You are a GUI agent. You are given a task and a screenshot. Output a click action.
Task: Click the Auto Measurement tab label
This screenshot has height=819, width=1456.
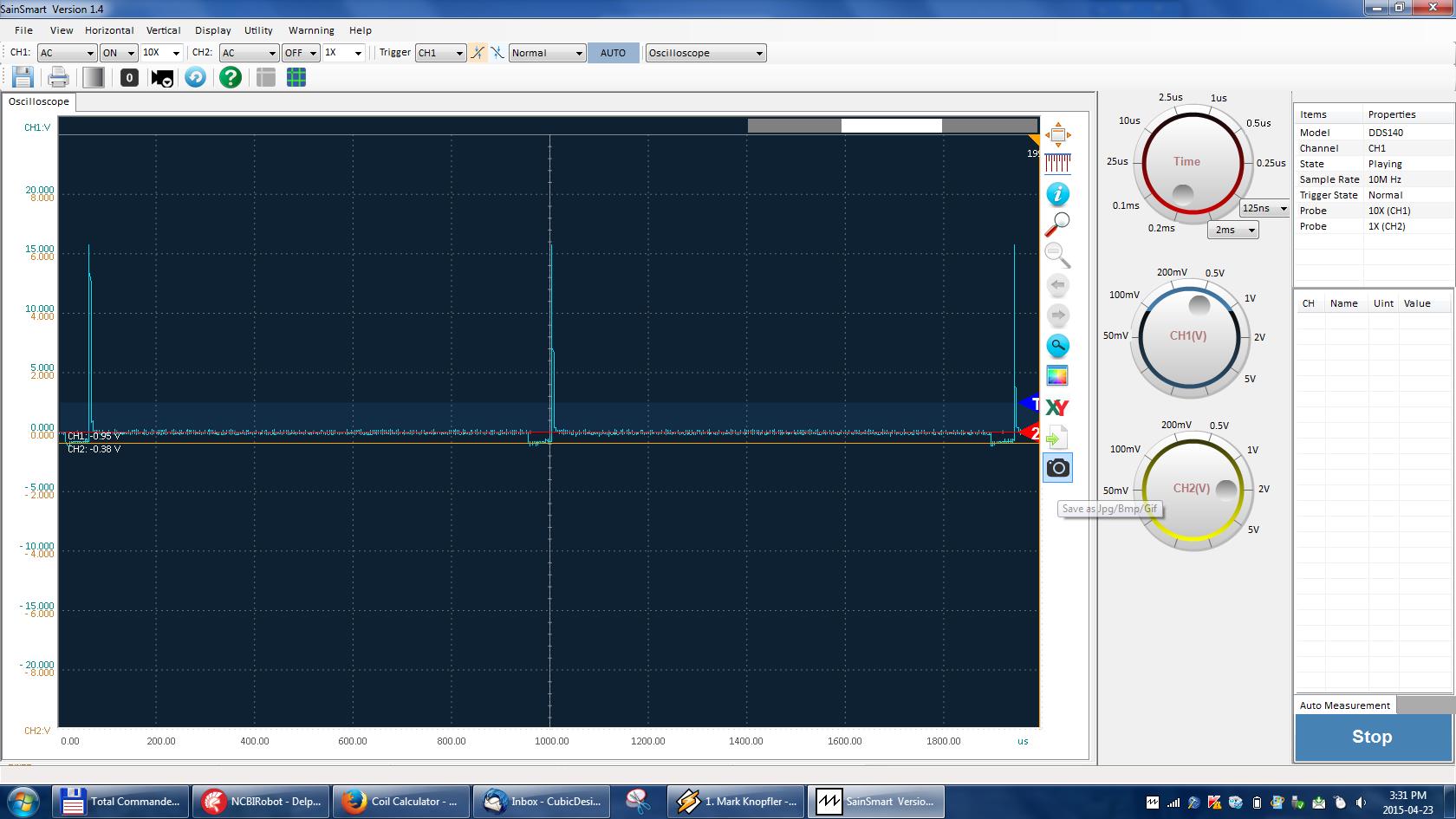1344,705
